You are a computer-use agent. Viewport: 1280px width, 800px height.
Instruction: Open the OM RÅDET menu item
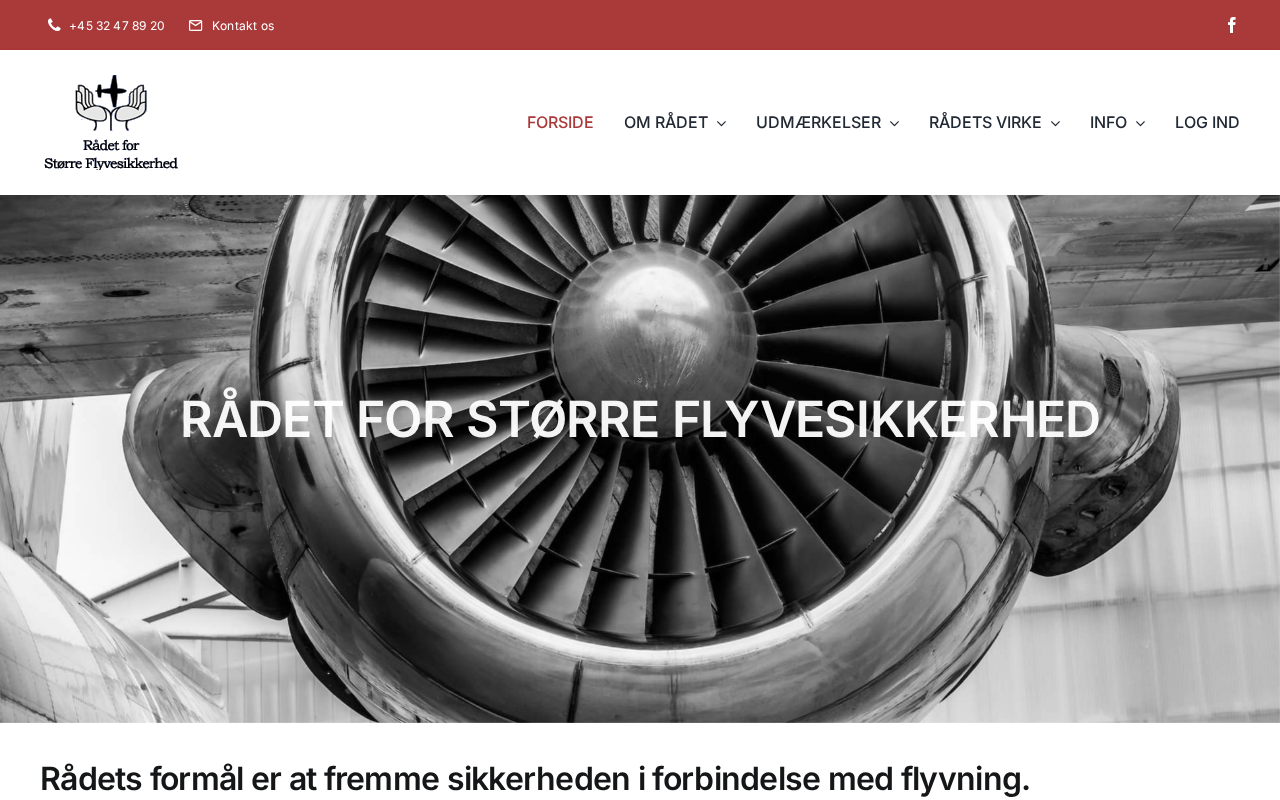click(x=666, y=122)
